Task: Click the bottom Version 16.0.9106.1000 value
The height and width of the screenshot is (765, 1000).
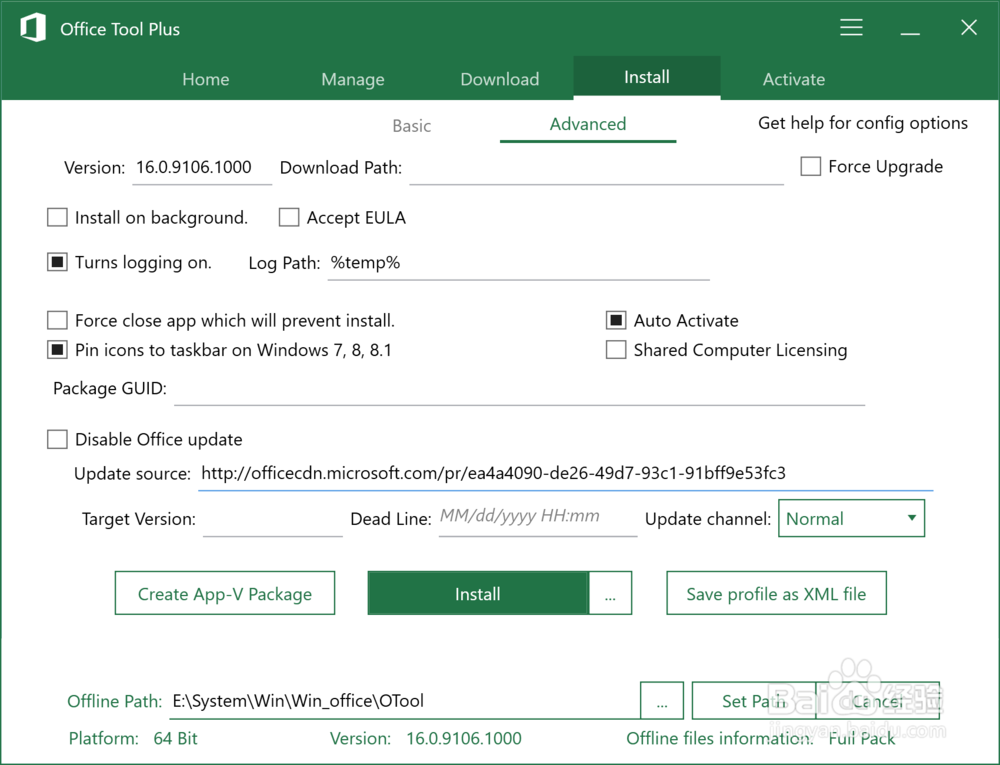Action: click(464, 738)
